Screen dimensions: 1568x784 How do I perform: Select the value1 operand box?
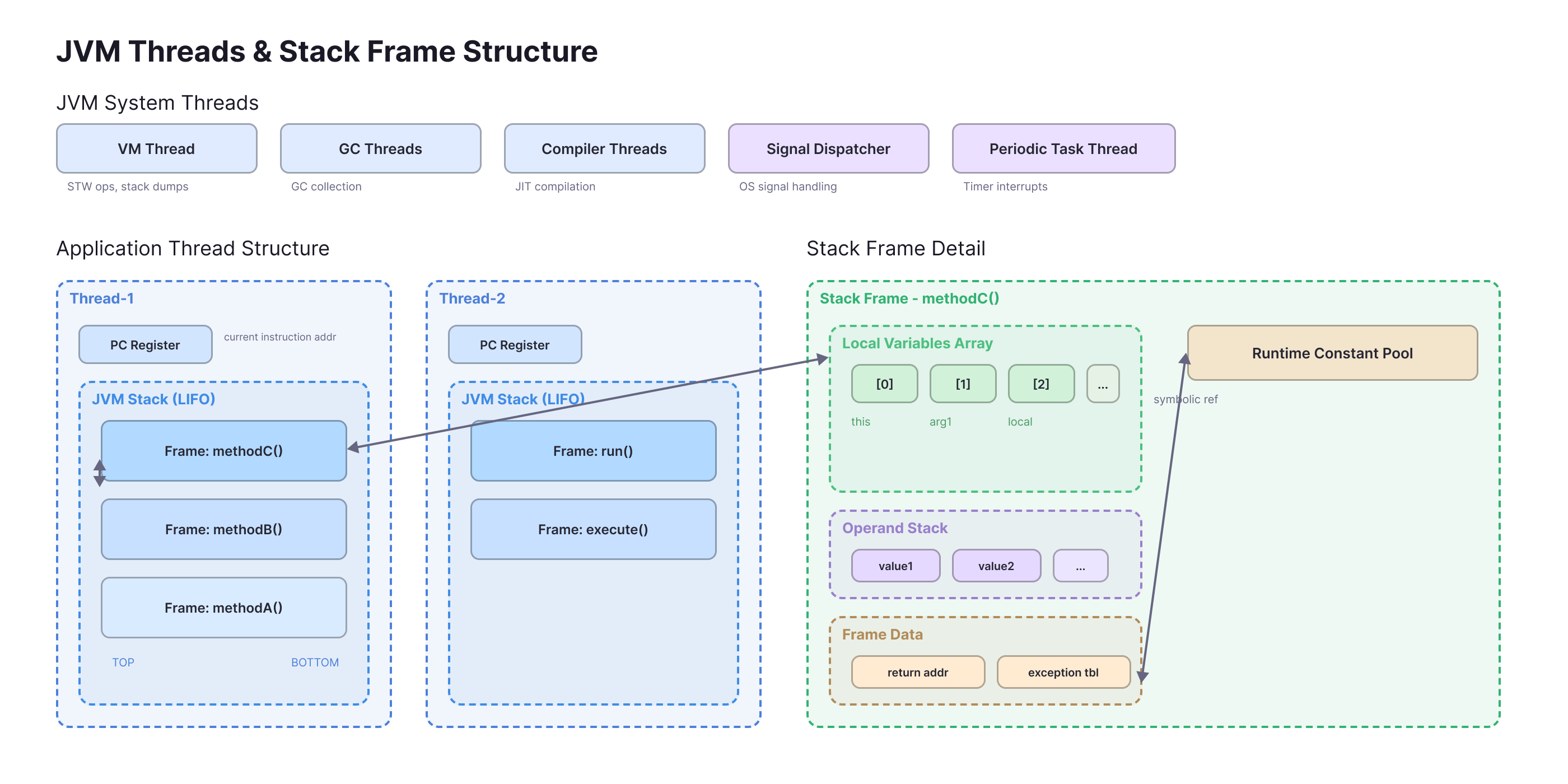[896, 566]
